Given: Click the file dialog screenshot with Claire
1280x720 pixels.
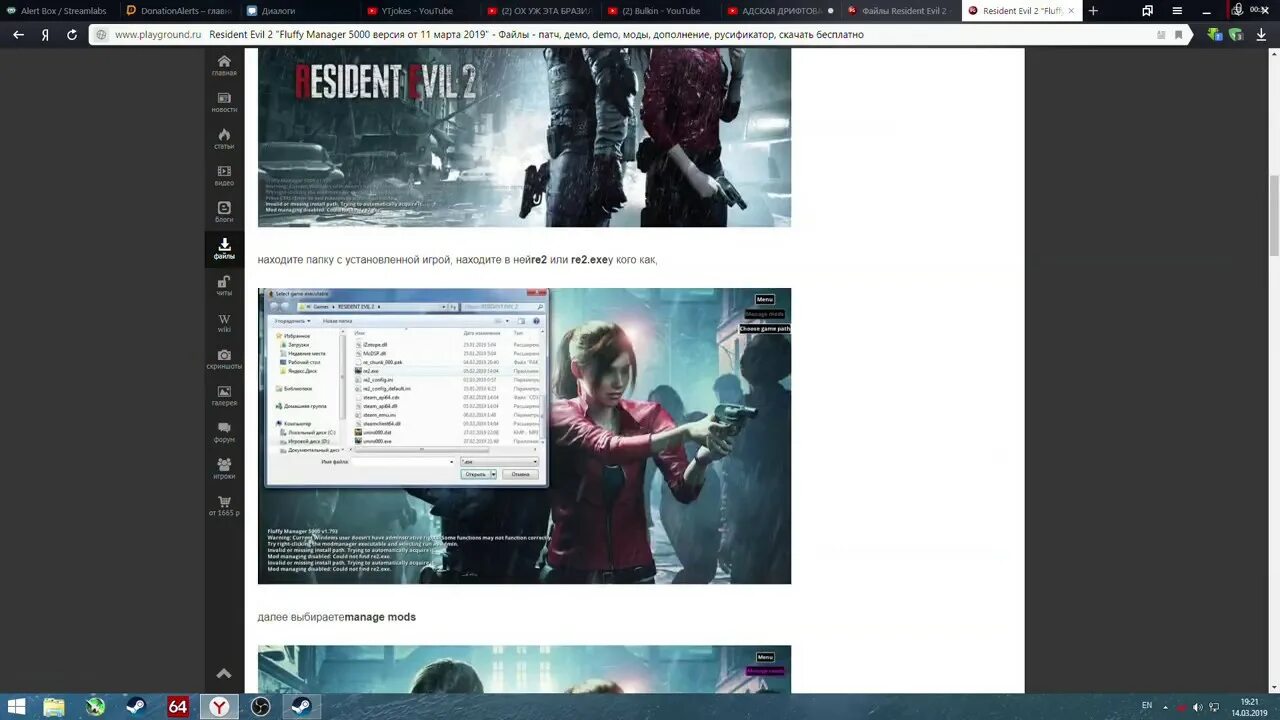Looking at the screenshot, I should 524,436.
